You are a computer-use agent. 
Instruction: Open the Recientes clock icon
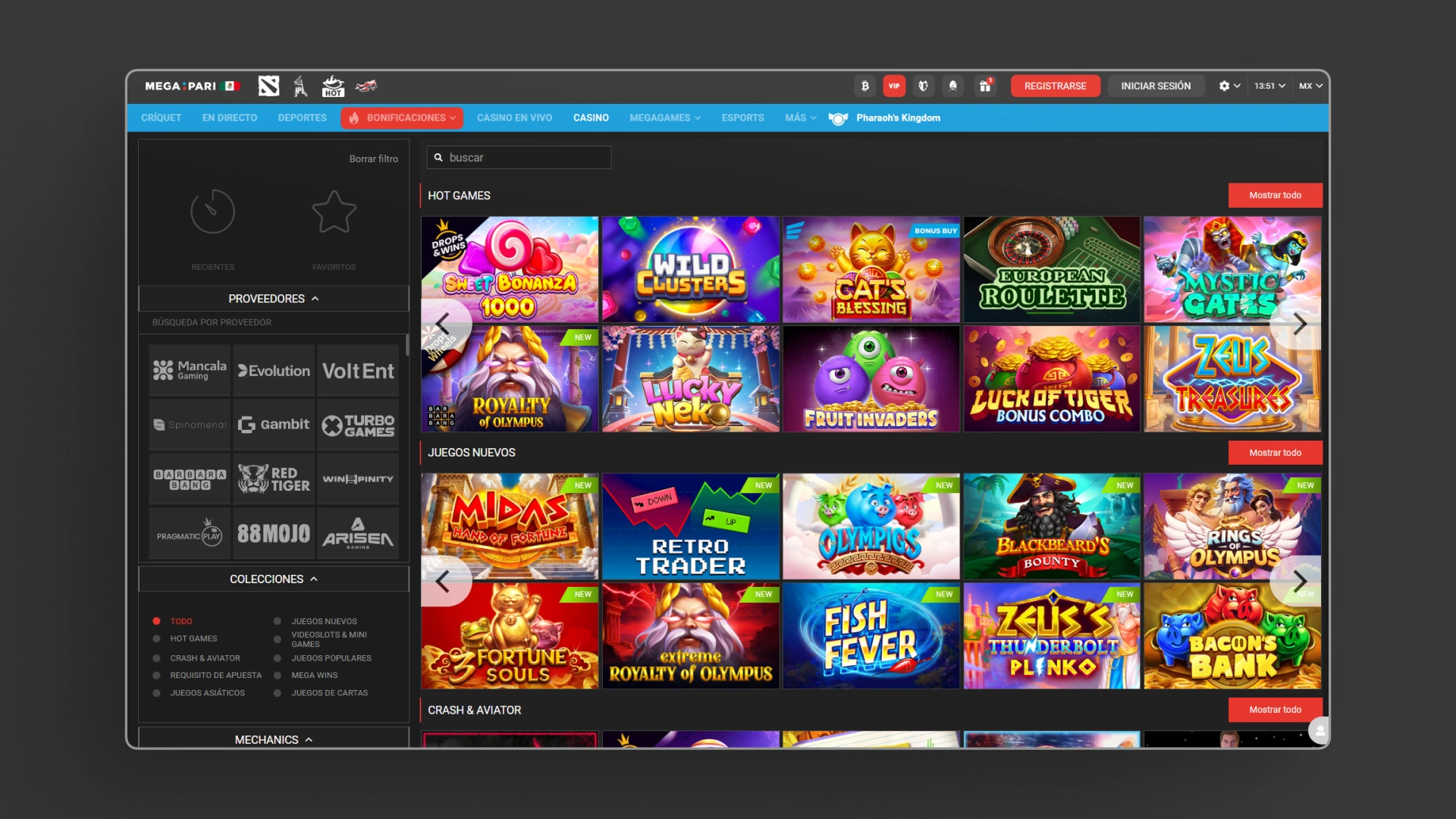tap(212, 212)
